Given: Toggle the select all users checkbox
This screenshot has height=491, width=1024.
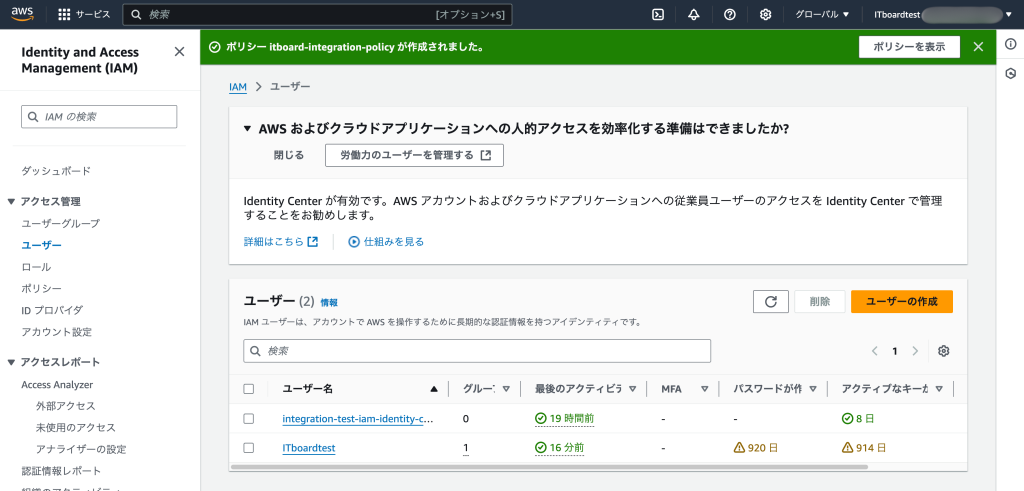Looking at the screenshot, I should [249, 389].
